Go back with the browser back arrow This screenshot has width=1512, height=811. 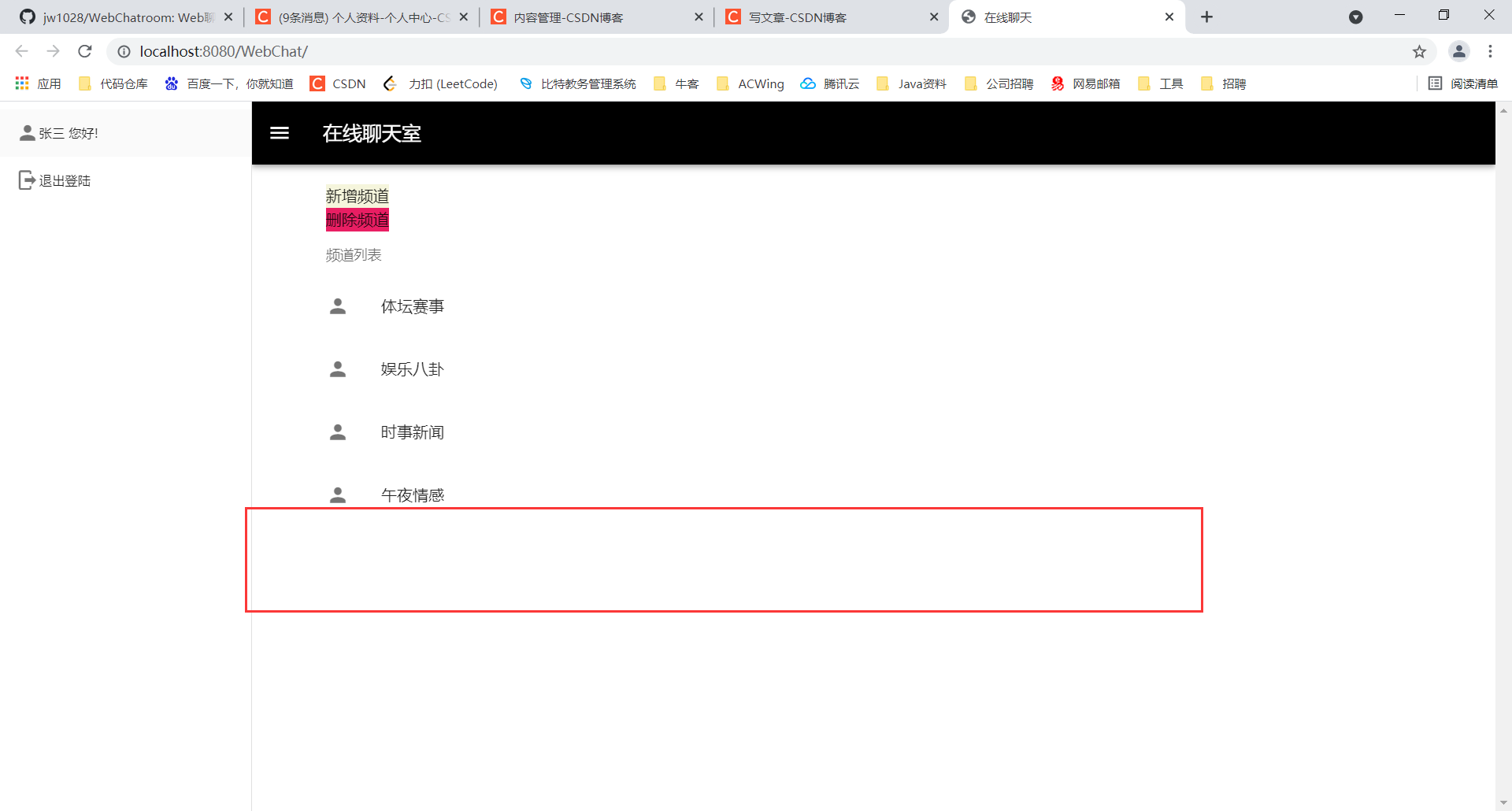[21, 51]
